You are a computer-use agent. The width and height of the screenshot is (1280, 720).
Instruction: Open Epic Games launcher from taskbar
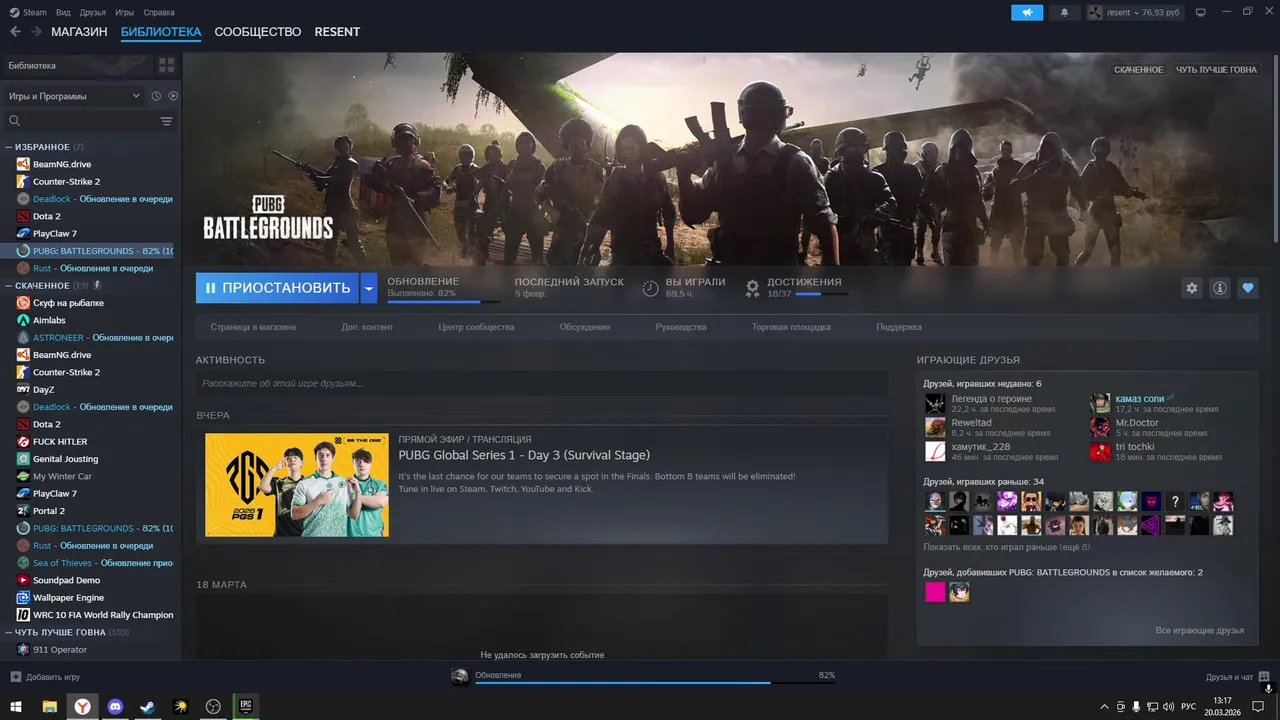(x=246, y=706)
